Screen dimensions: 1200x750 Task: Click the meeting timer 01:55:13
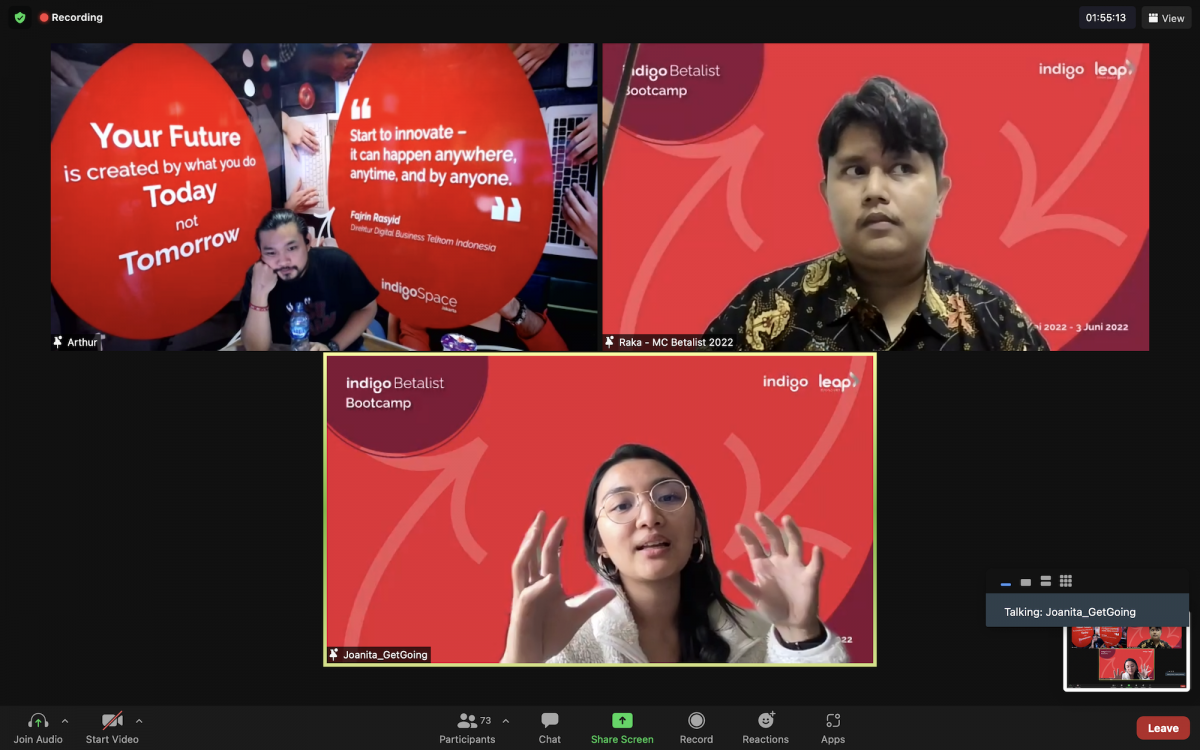pyautogui.click(x=1106, y=18)
